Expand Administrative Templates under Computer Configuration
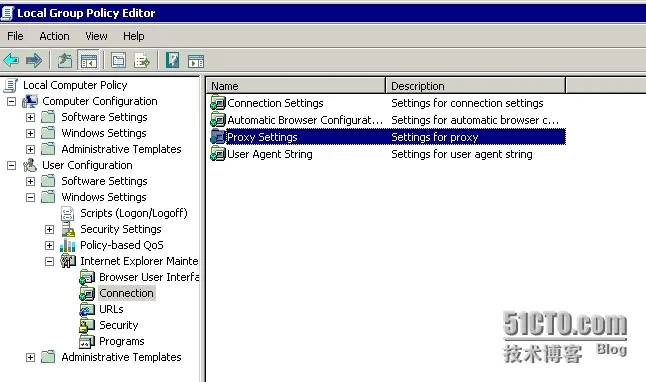This screenshot has height=382, width=646. click(x=30, y=149)
